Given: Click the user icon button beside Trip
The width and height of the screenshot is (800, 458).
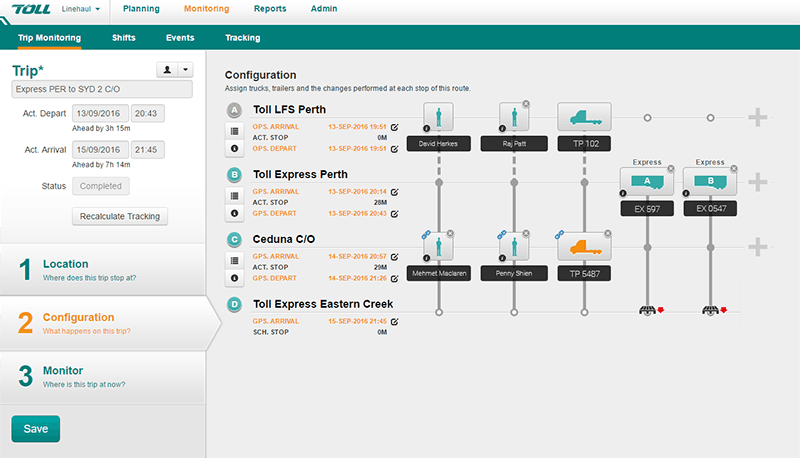Looking at the screenshot, I should (x=167, y=70).
